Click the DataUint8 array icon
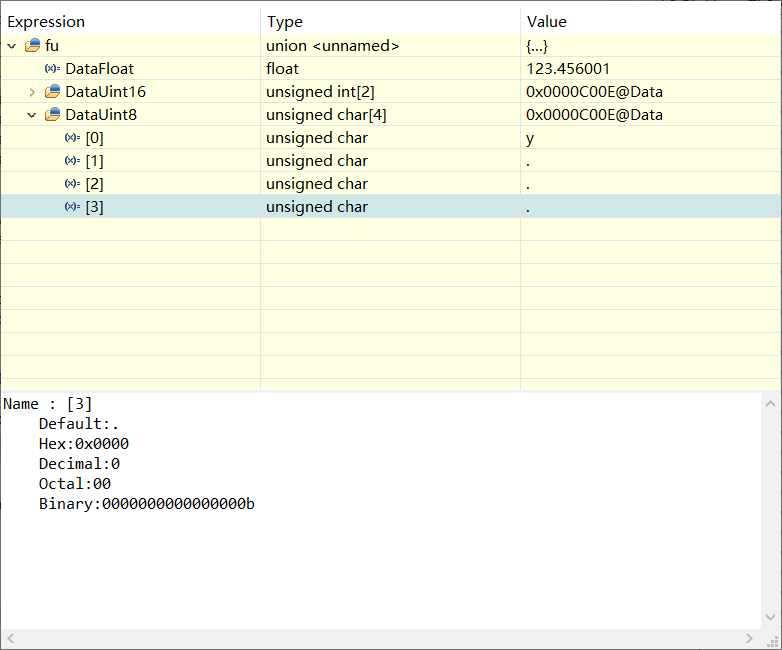The image size is (782, 650). pos(53,115)
